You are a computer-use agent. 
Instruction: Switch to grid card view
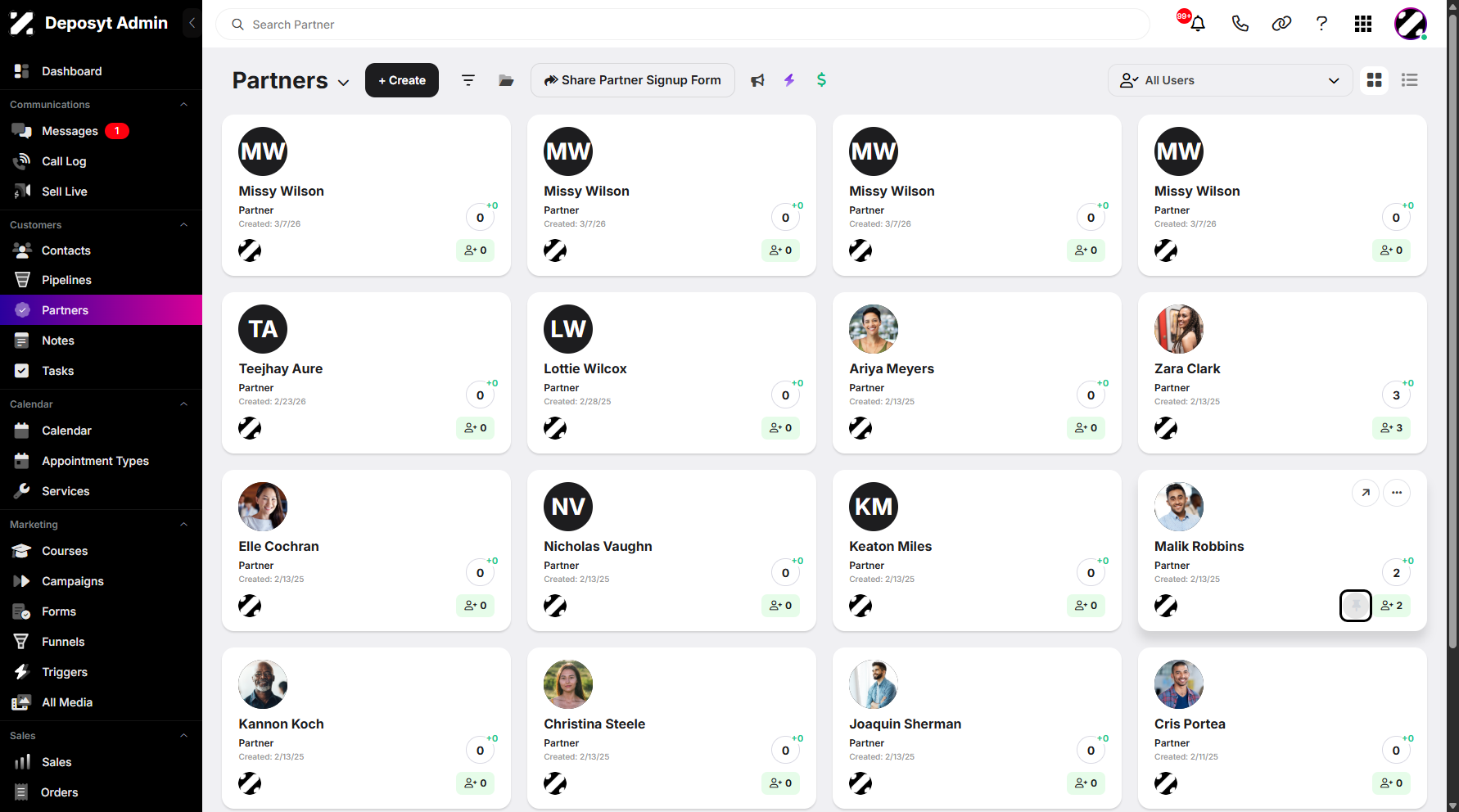point(1375,80)
